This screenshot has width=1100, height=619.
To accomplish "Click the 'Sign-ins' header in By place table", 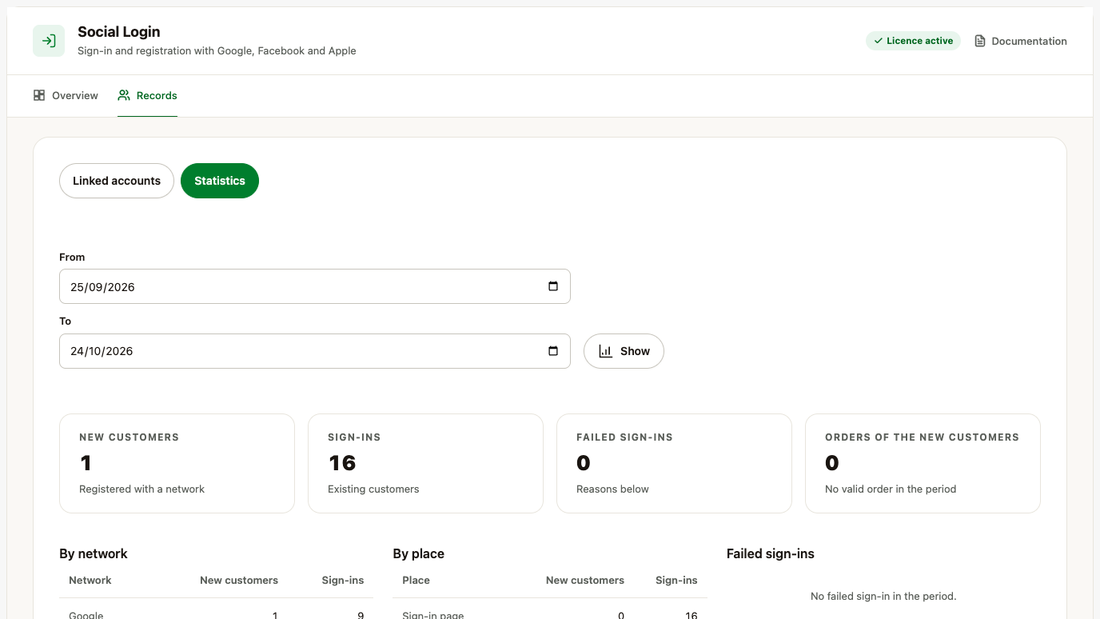I will pyautogui.click(x=676, y=580).
